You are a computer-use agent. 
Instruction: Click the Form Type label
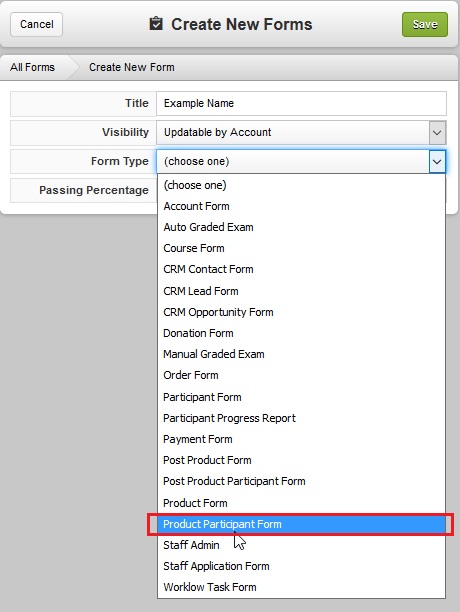(x=120, y=161)
